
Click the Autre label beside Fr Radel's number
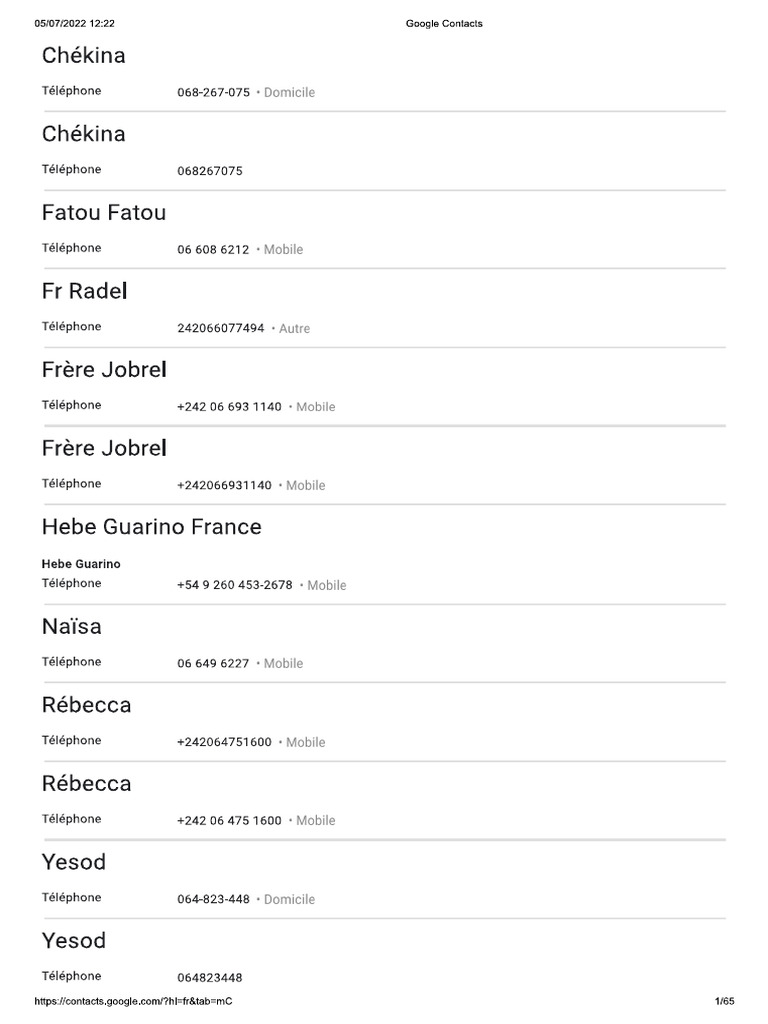[294, 328]
